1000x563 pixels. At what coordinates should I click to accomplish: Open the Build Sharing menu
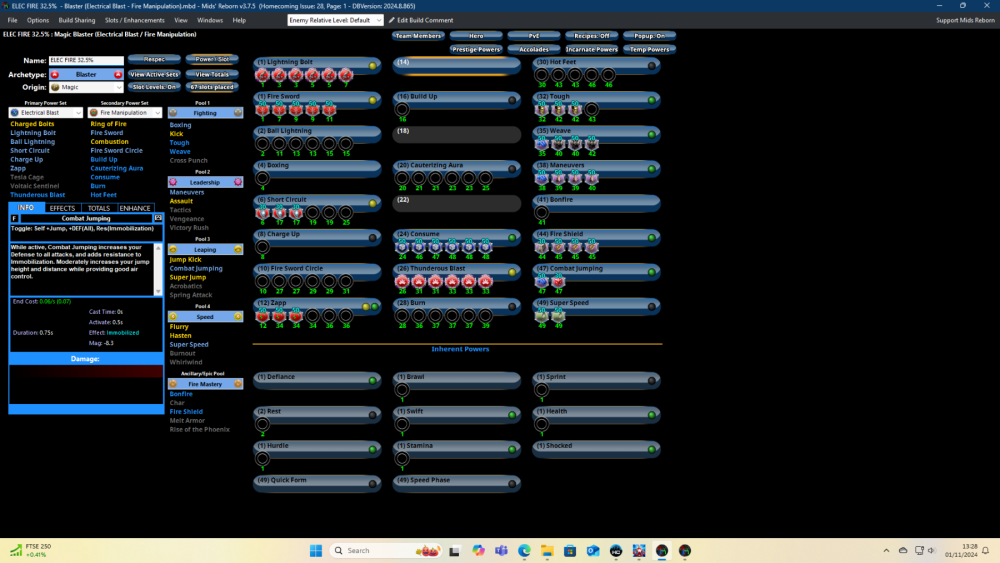click(x=77, y=20)
